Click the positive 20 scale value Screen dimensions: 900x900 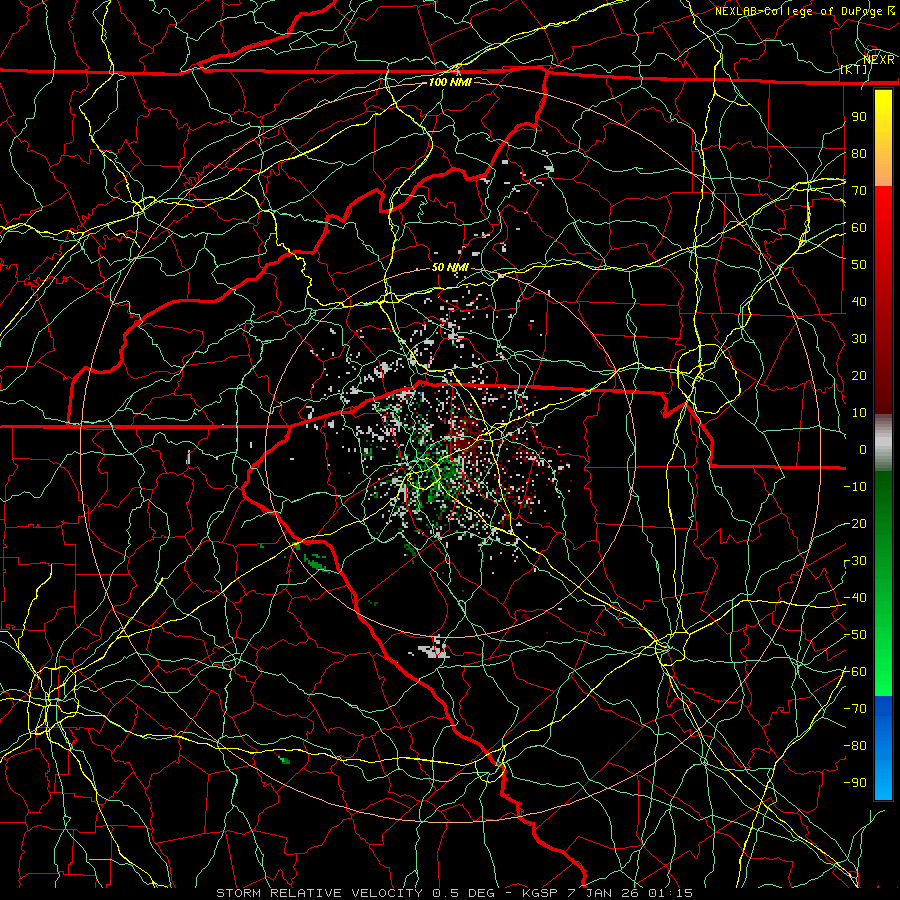859,375
